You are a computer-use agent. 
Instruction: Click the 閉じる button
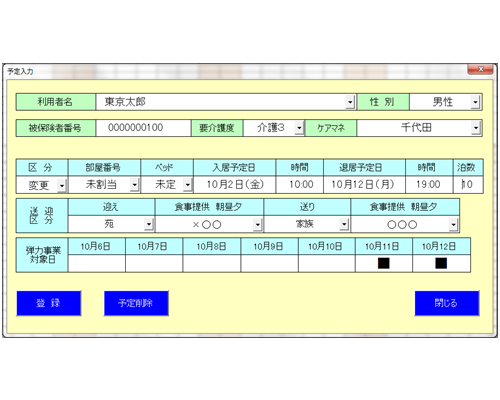click(x=447, y=303)
